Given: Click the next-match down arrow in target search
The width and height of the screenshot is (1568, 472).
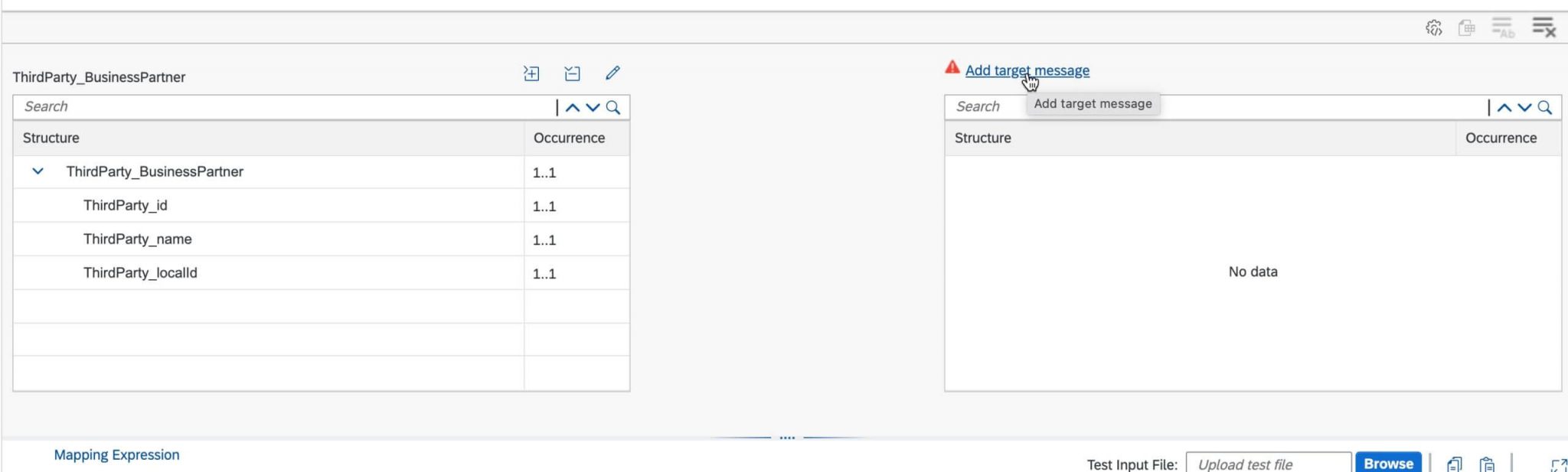Looking at the screenshot, I should [x=1526, y=107].
